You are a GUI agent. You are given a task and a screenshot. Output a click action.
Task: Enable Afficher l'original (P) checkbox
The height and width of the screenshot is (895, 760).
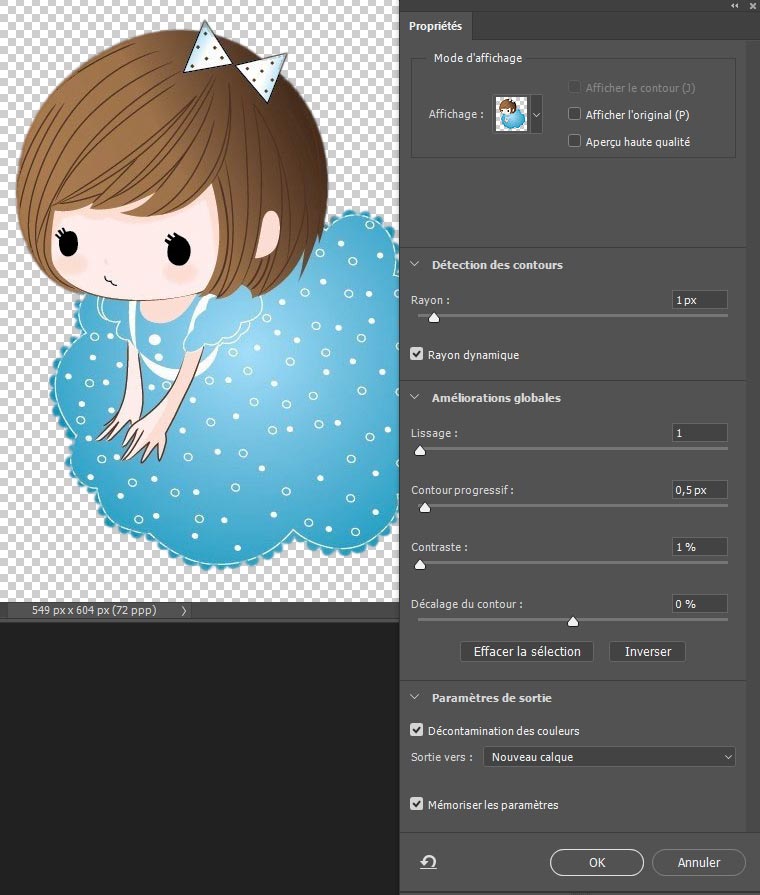[x=574, y=115]
